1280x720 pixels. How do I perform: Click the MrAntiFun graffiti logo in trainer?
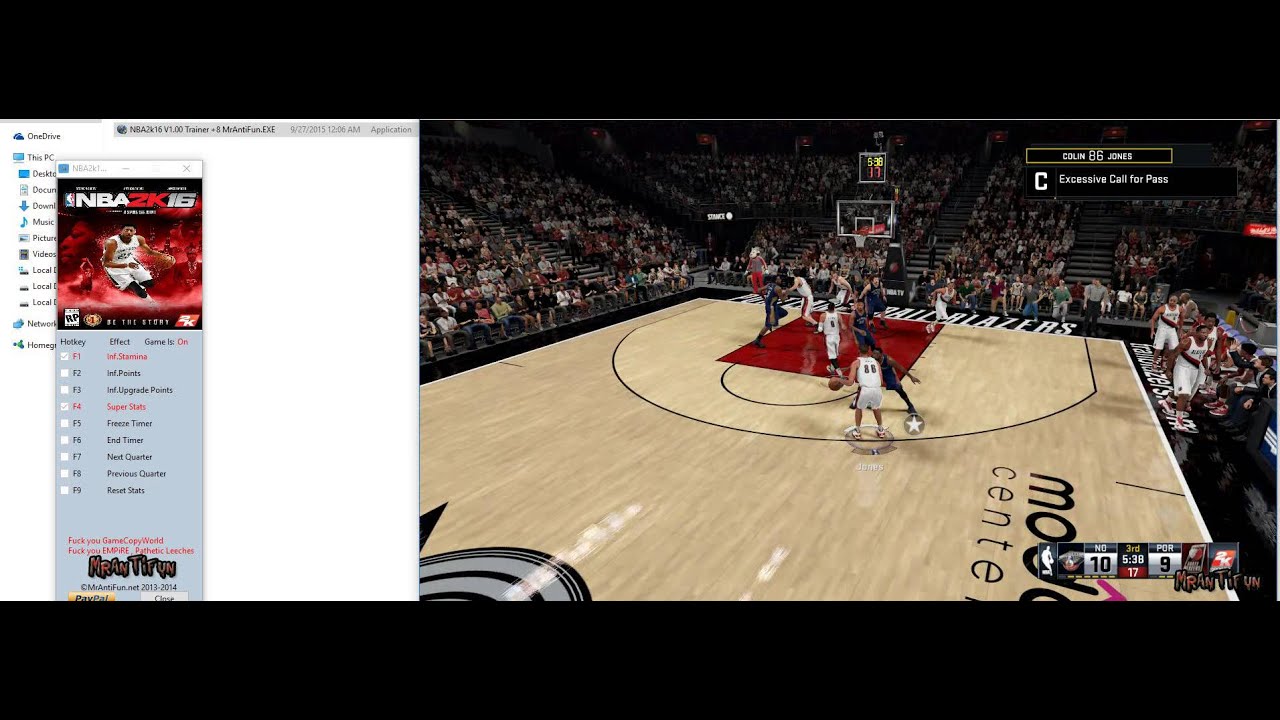pyautogui.click(x=132, y=569)
